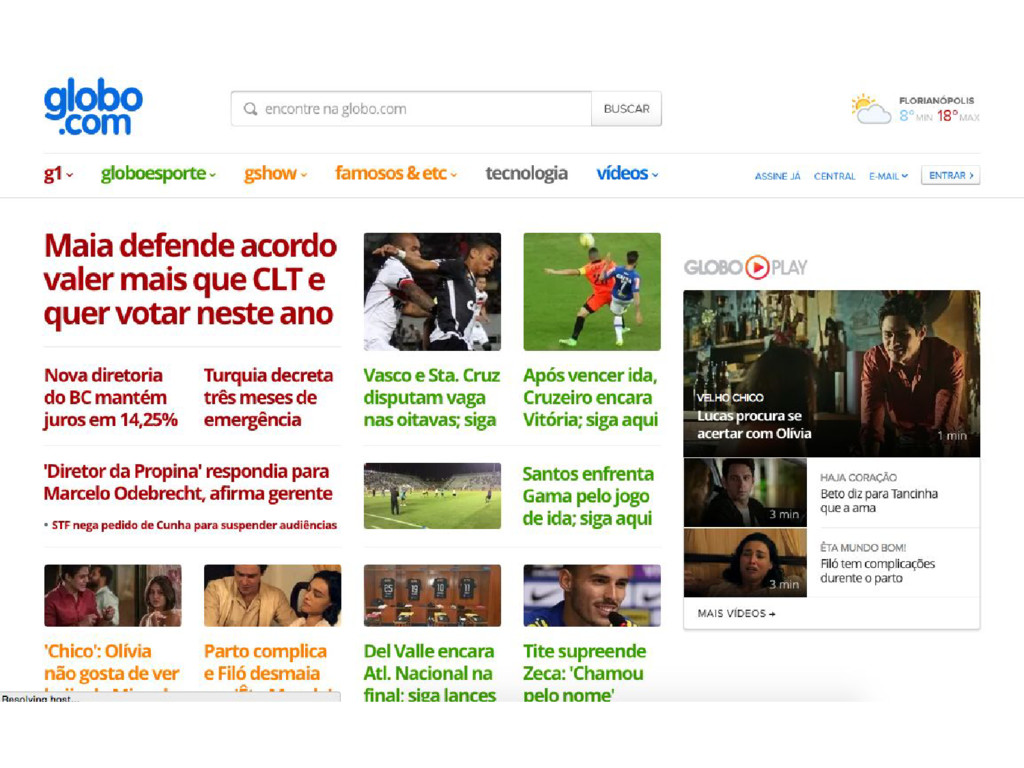Click the globo.com logo
Viewport: 1024px width, 768px height.
point(93,107)
